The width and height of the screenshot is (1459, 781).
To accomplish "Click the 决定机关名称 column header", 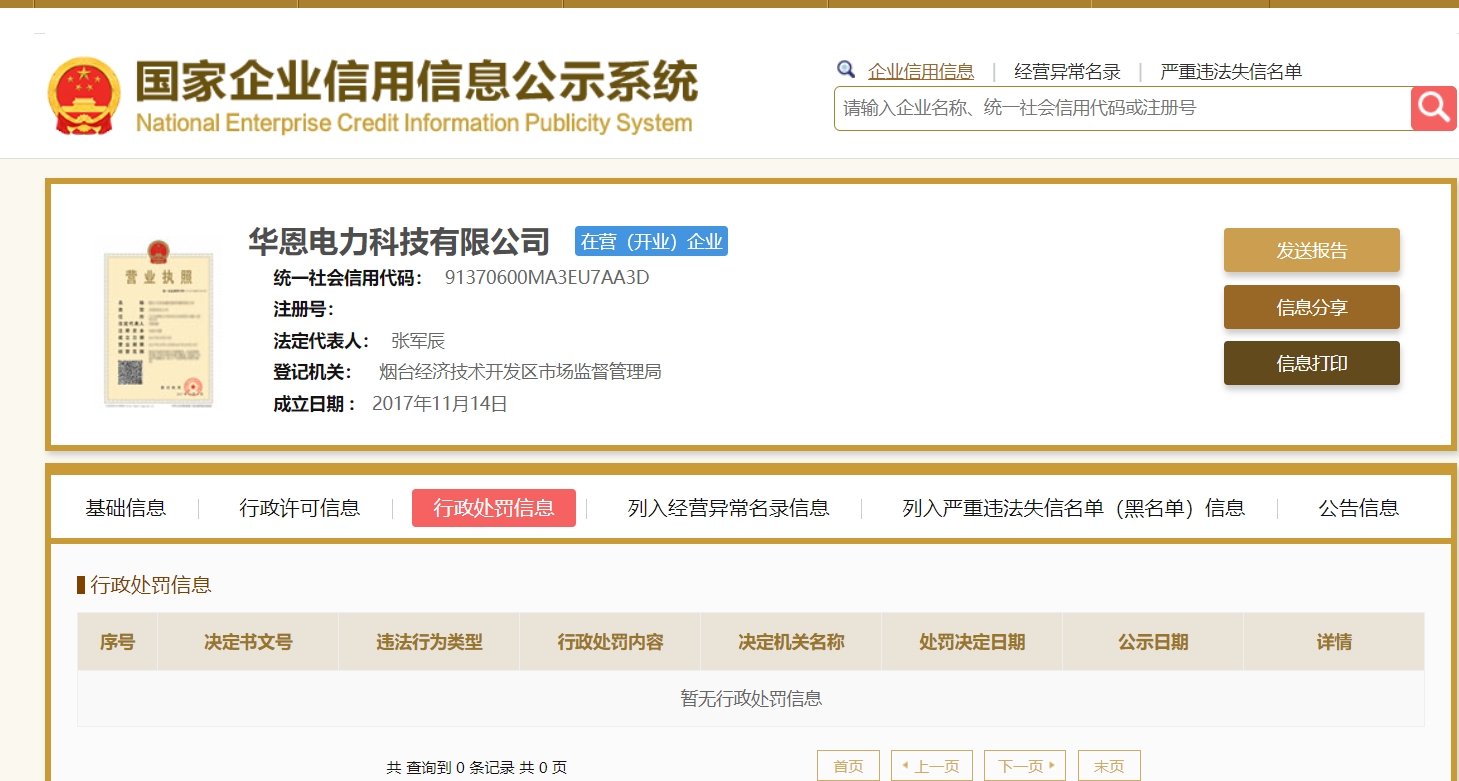I will coord(791,642).
